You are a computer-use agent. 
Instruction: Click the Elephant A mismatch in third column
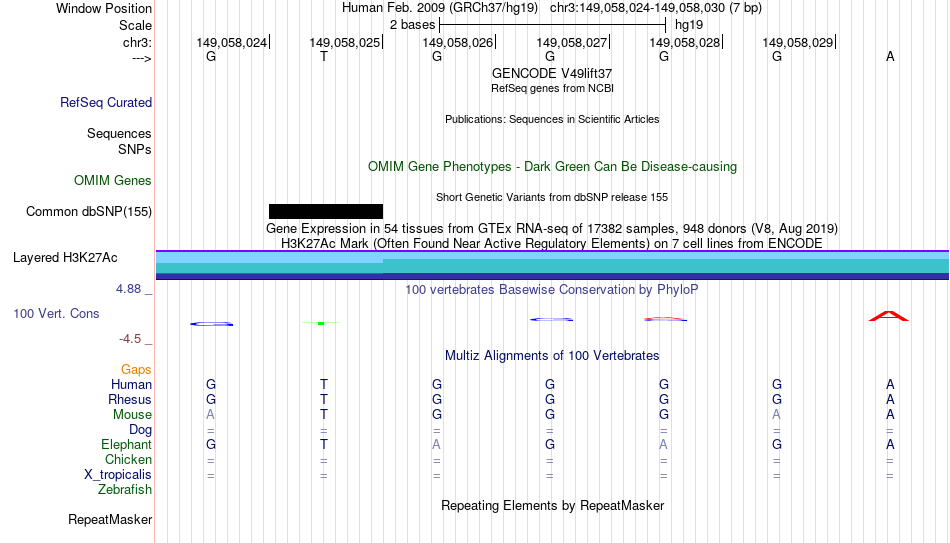[436, 444]
